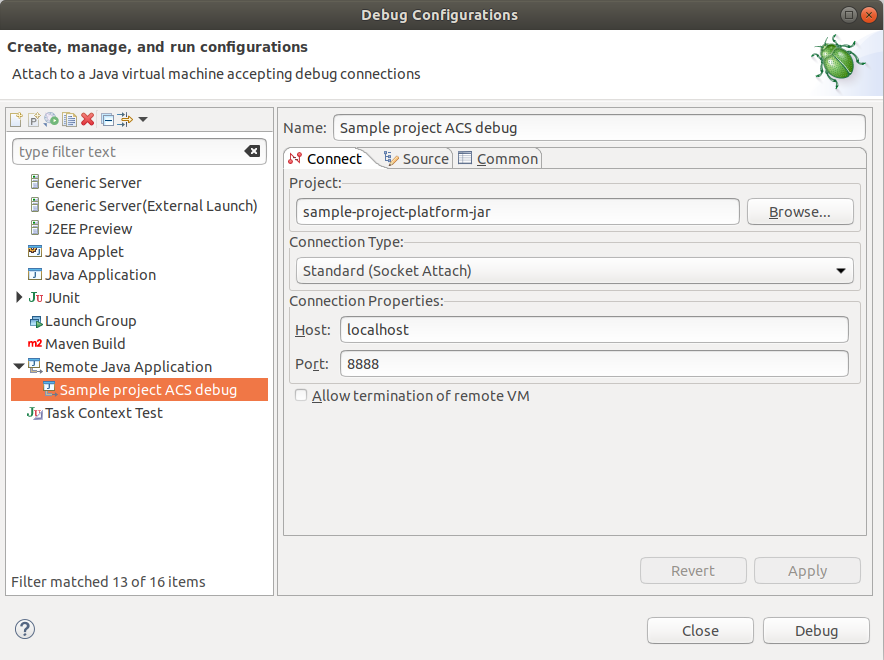Browse for a project
Screen dimensions: 884x660
(x=800, y=211)
